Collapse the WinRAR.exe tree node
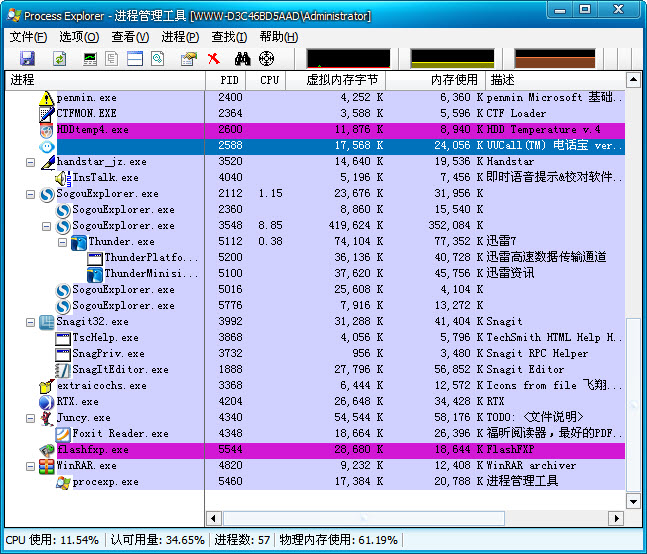647x554 pixels. tap(30, 466)
